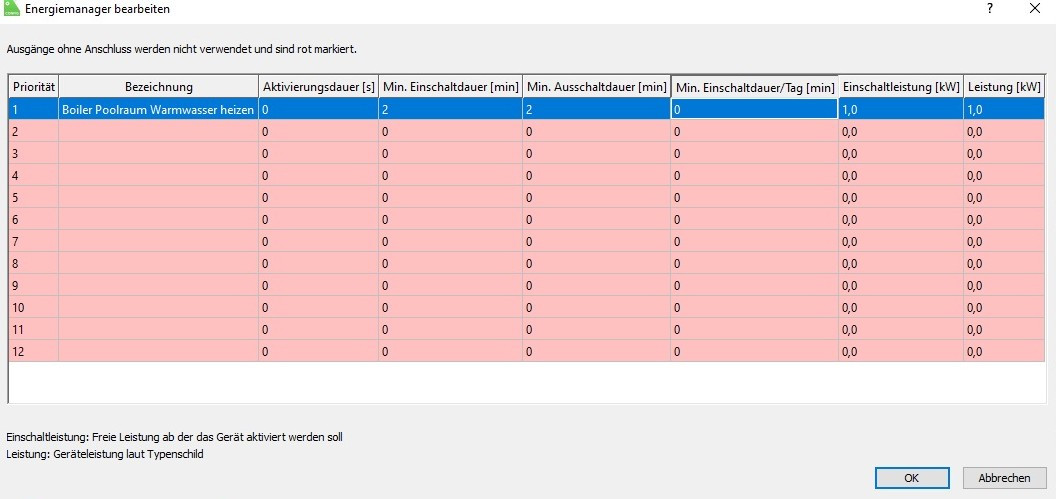The image size is (1056, 499).
Task: Click the Leistung [kW] column header
Action: [1004, 87]
